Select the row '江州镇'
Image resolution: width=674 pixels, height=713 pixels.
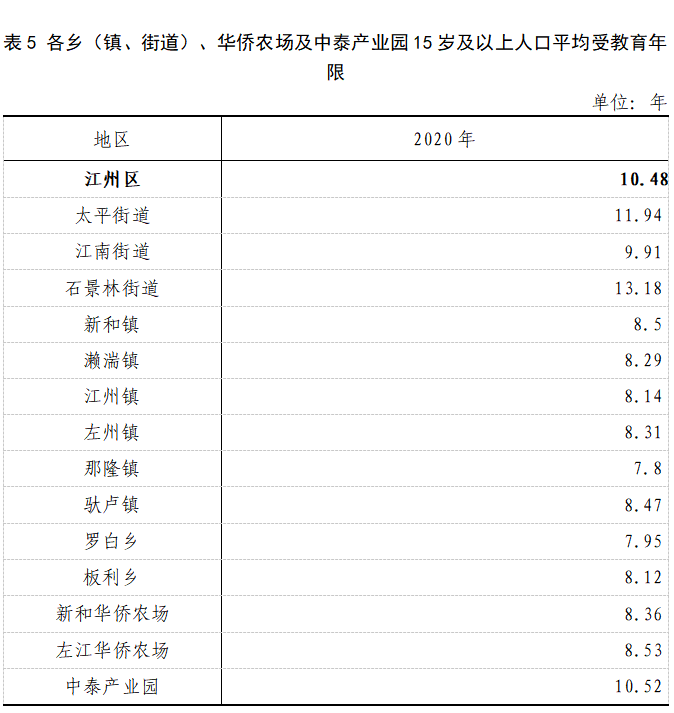tap(336, 396)
